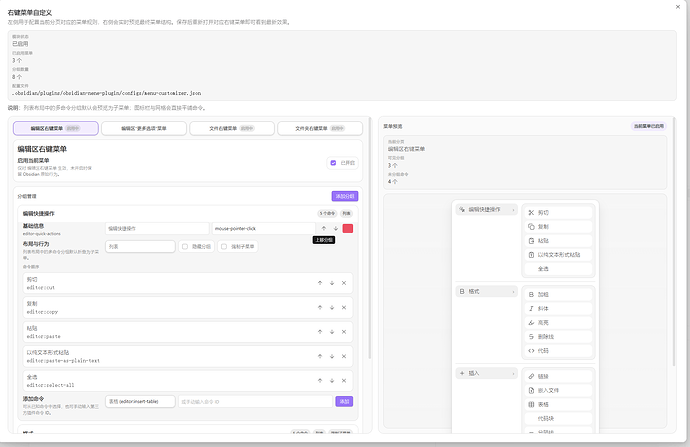Switch to 编辑区右键菜单 tab

coord(56,128)
